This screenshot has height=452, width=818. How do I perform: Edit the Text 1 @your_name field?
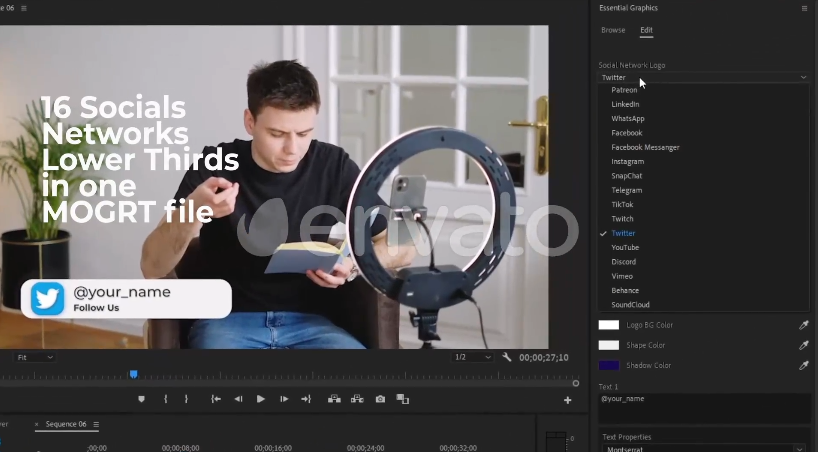pyautogui.click(x=703, y=408)
